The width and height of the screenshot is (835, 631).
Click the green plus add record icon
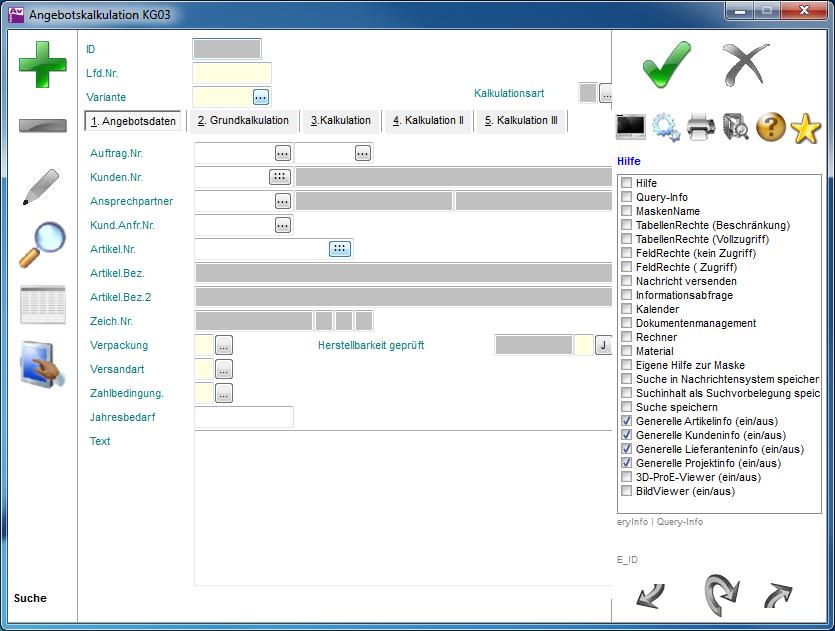(43, 66)
